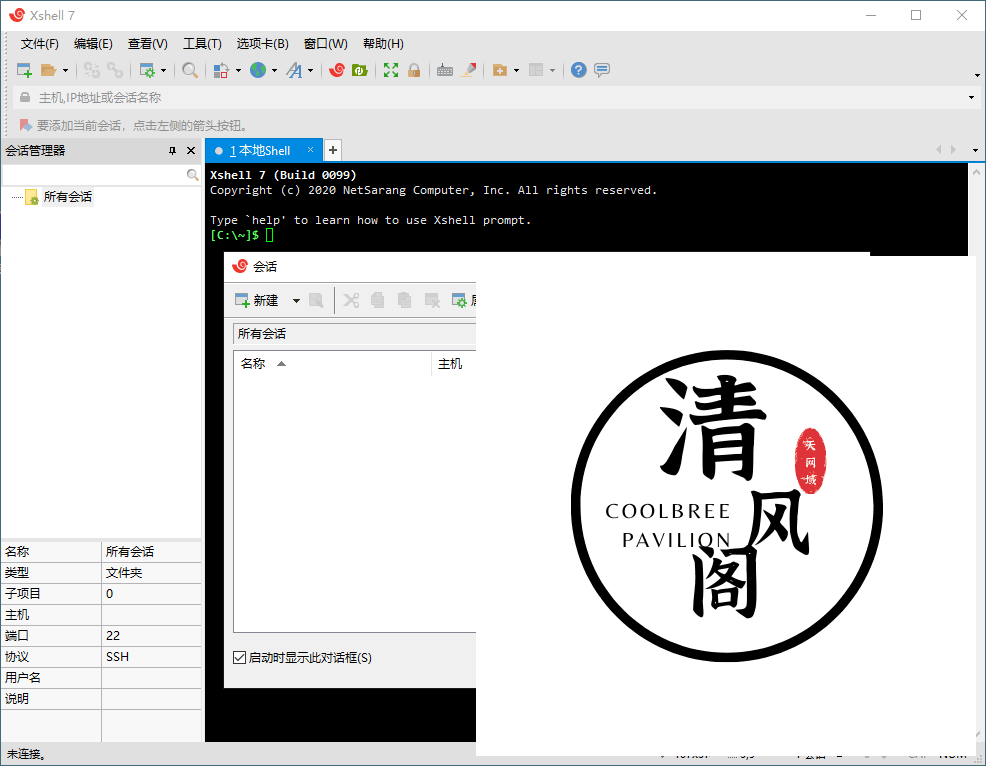Open the 窗口(W) menu

pyautogui.click(x=326, y=43)
